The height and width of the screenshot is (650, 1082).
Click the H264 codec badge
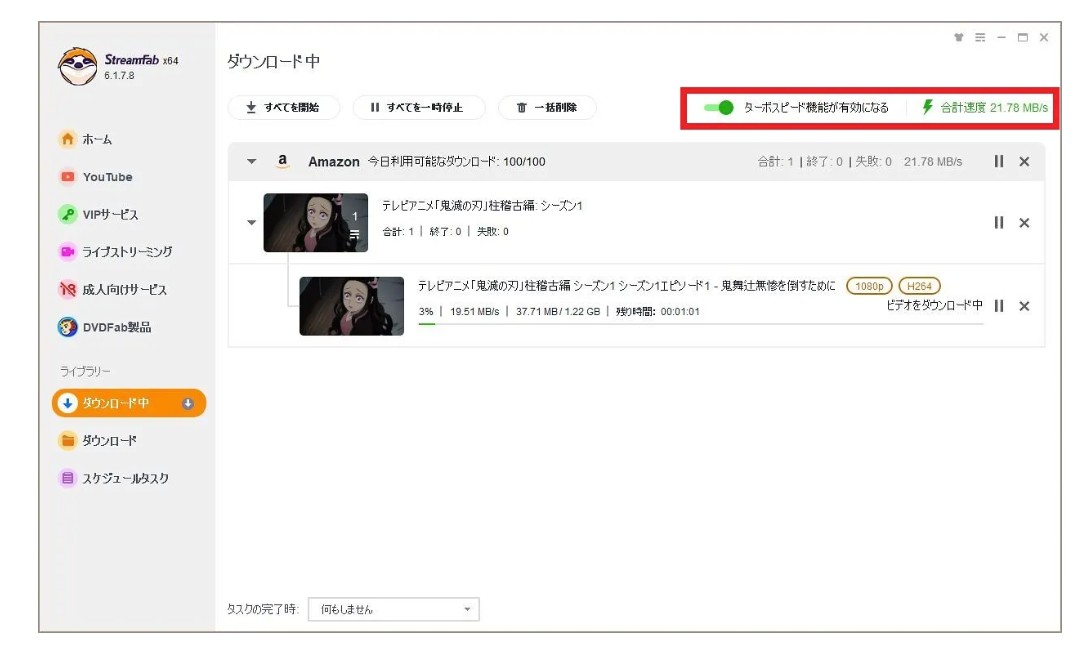[x=919, y=286]
